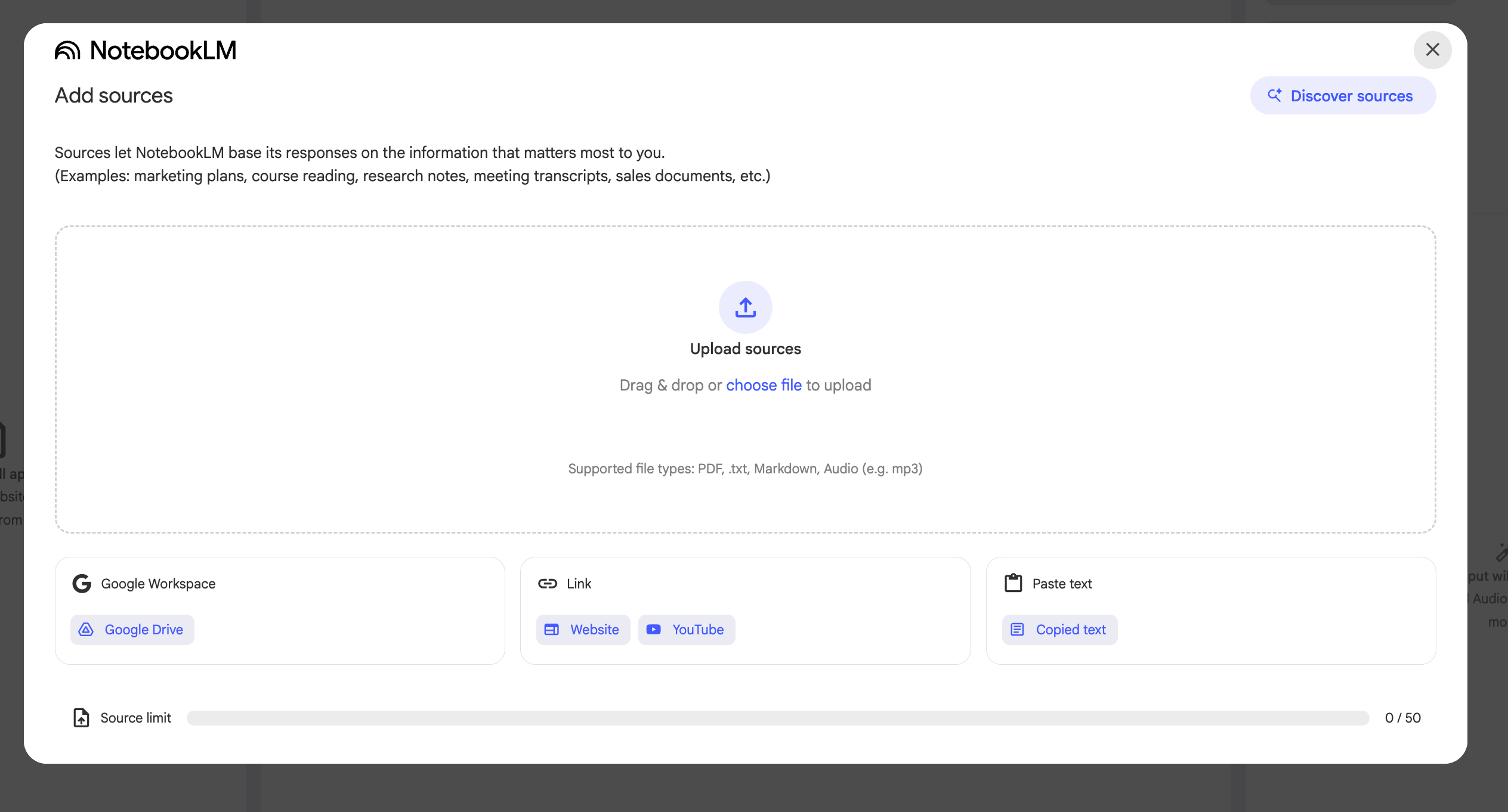The height and width of the screenshot is (812, 1508).
Task: Click the Source limit file icon
Action: (x=81, y=718)
